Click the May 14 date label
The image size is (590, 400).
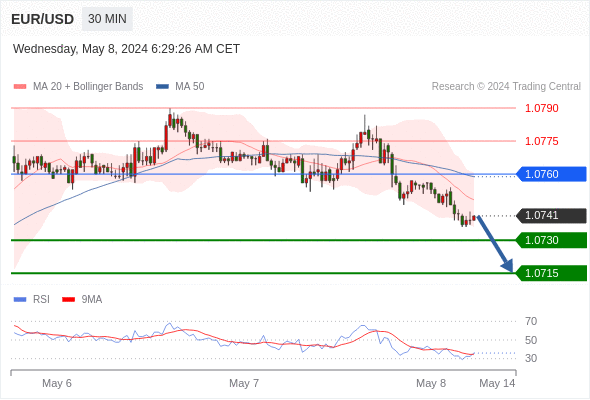point(497,383)
